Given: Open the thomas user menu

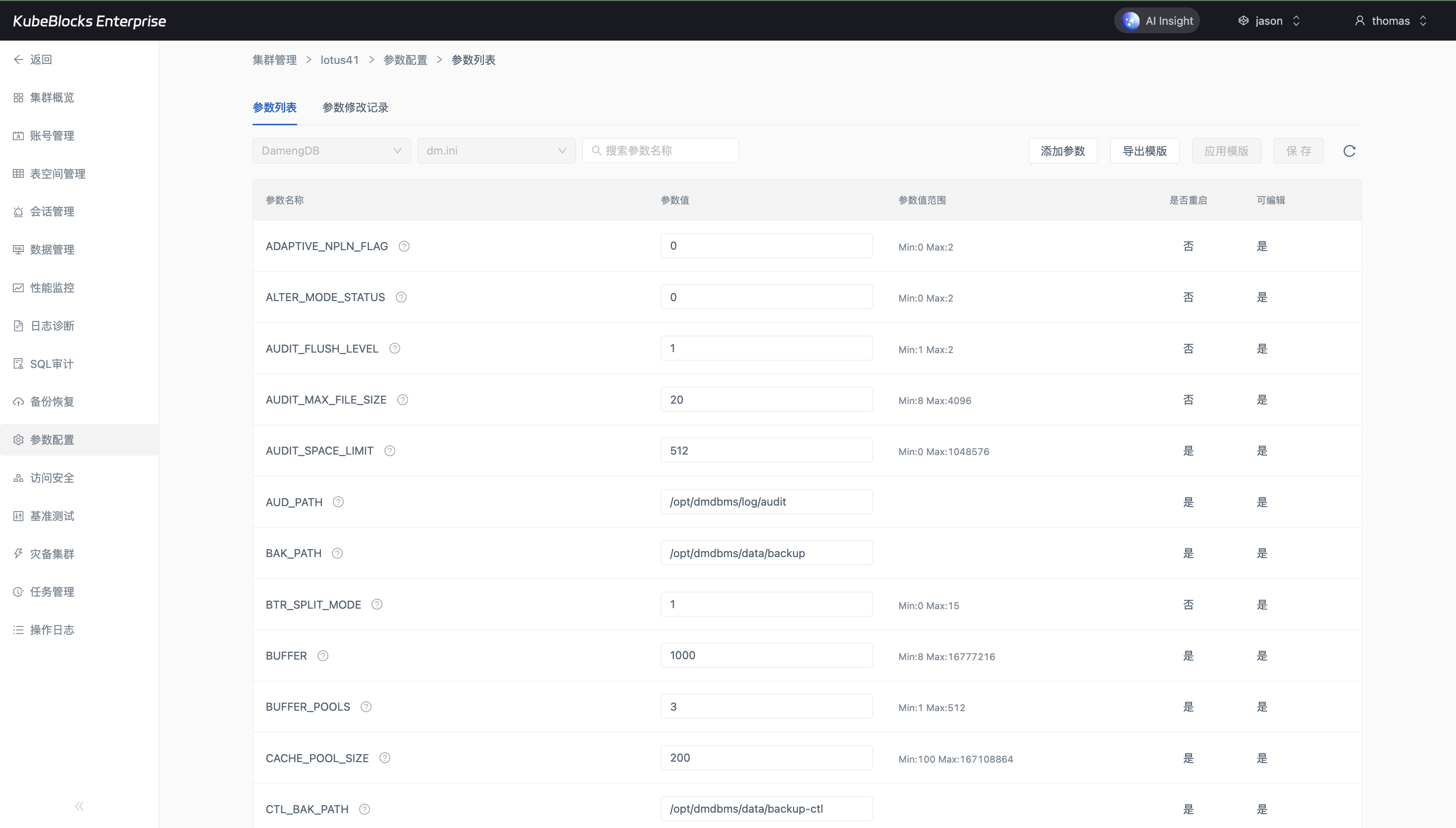Looking at the screenshot, I should coord(1391,21).
